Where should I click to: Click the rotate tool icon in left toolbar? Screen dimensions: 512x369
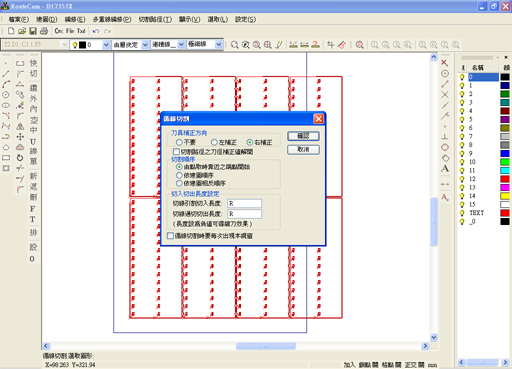[x=20, y=158]
